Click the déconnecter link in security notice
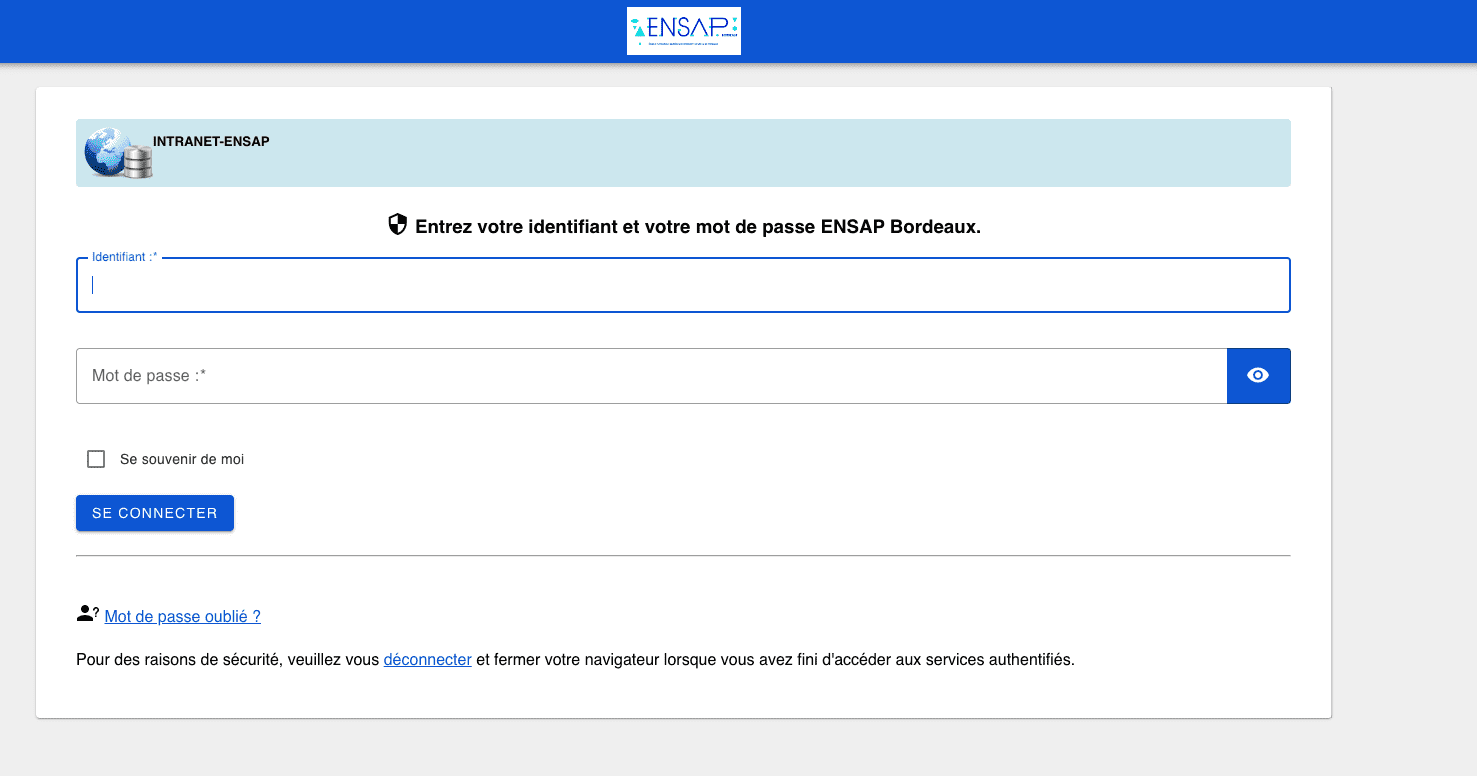Image resolution: width=1477 pixels, height=776 pixels. (427, 659)
